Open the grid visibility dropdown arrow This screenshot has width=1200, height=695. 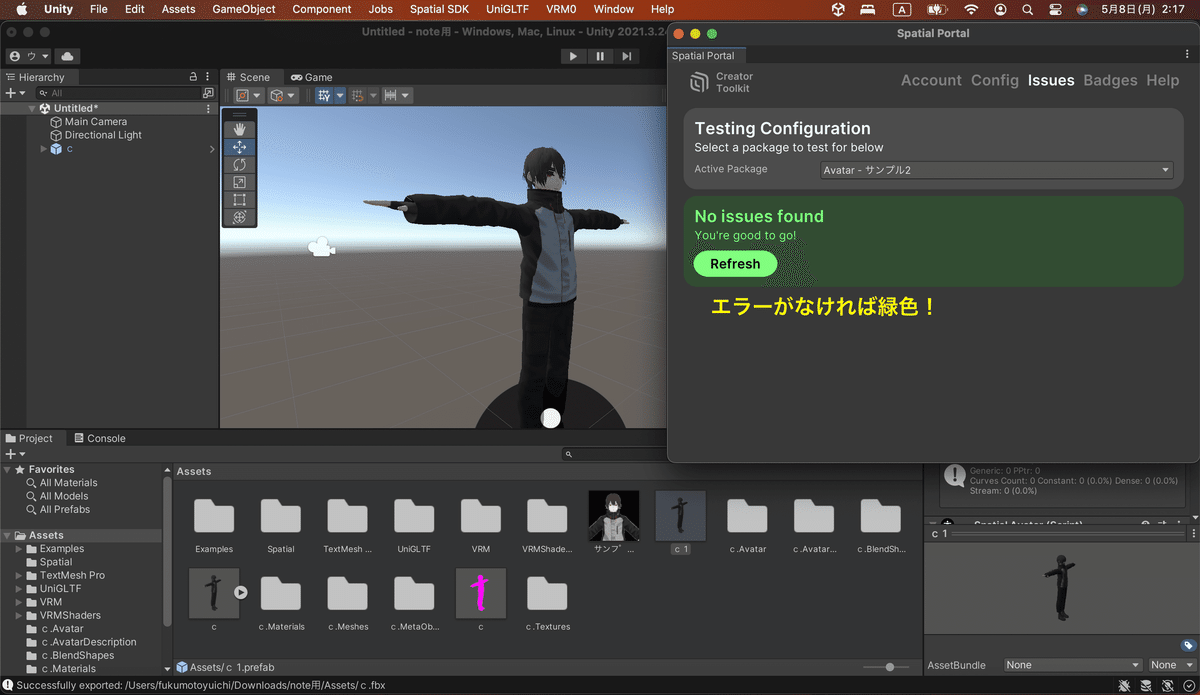tap(340, 95)
